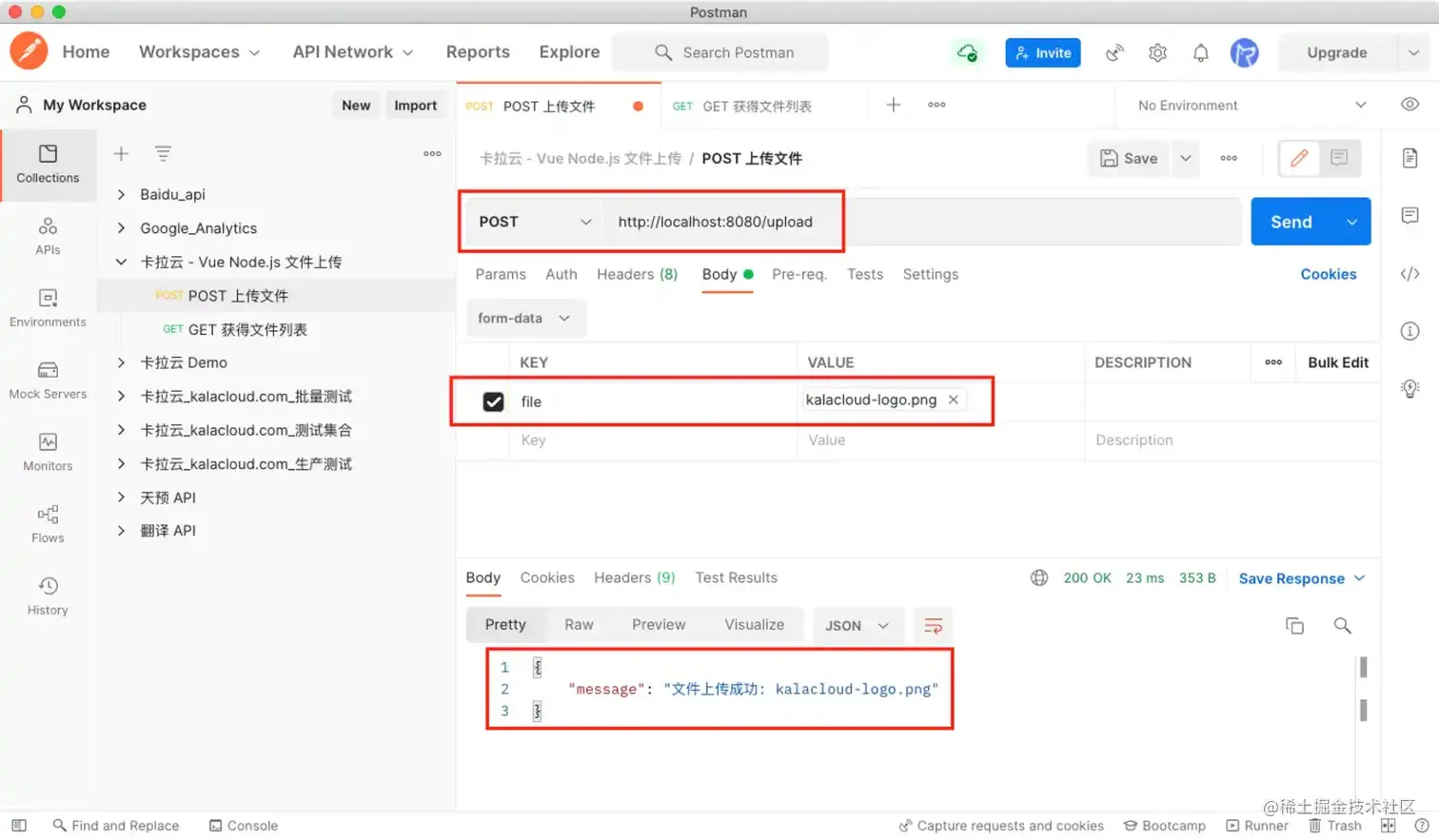The width and height of the screenshot is (1439, 840).
Task: Go to Reports
Action: [478, 52]
